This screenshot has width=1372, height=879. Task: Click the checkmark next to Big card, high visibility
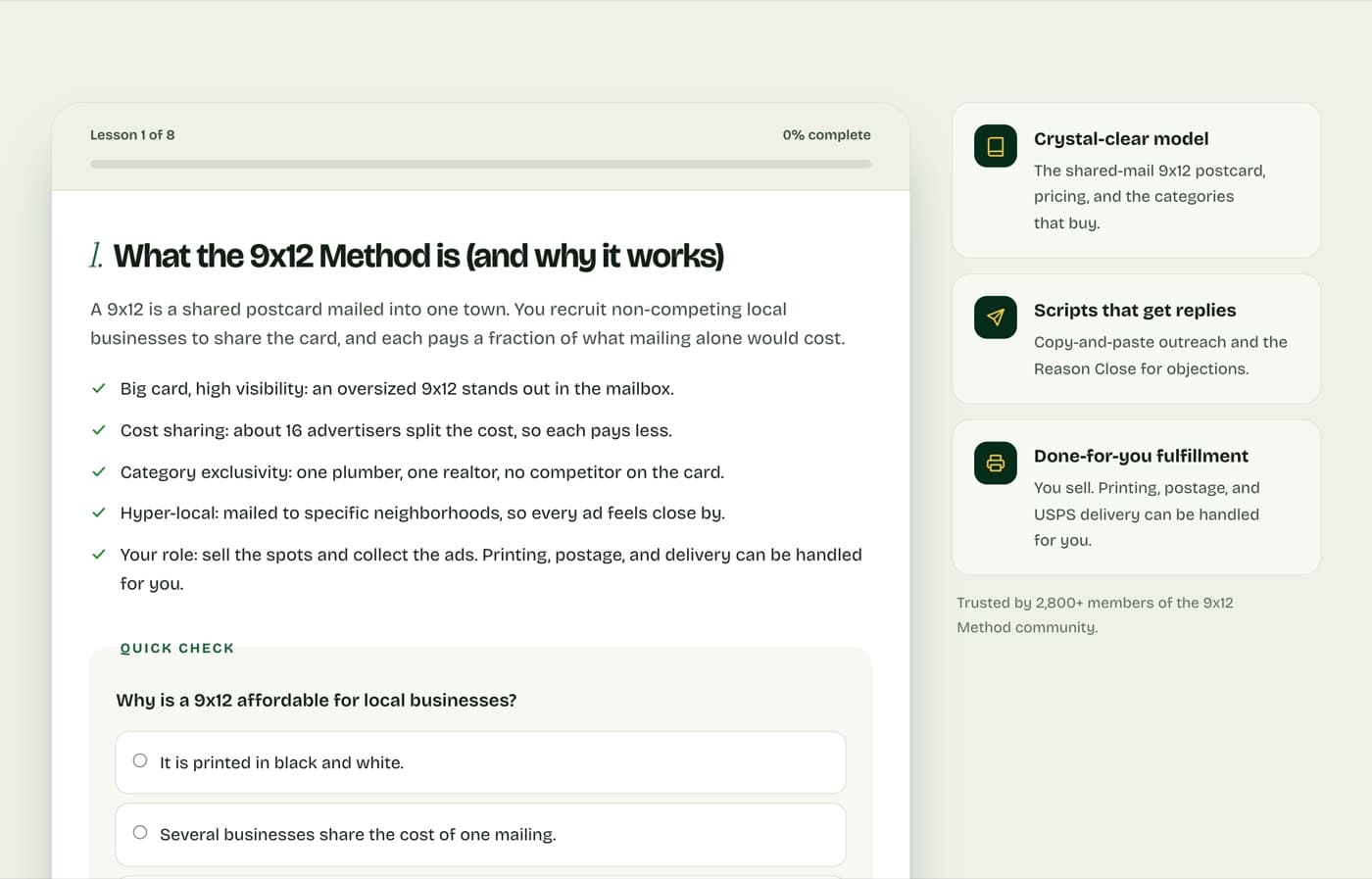point(99,388)
